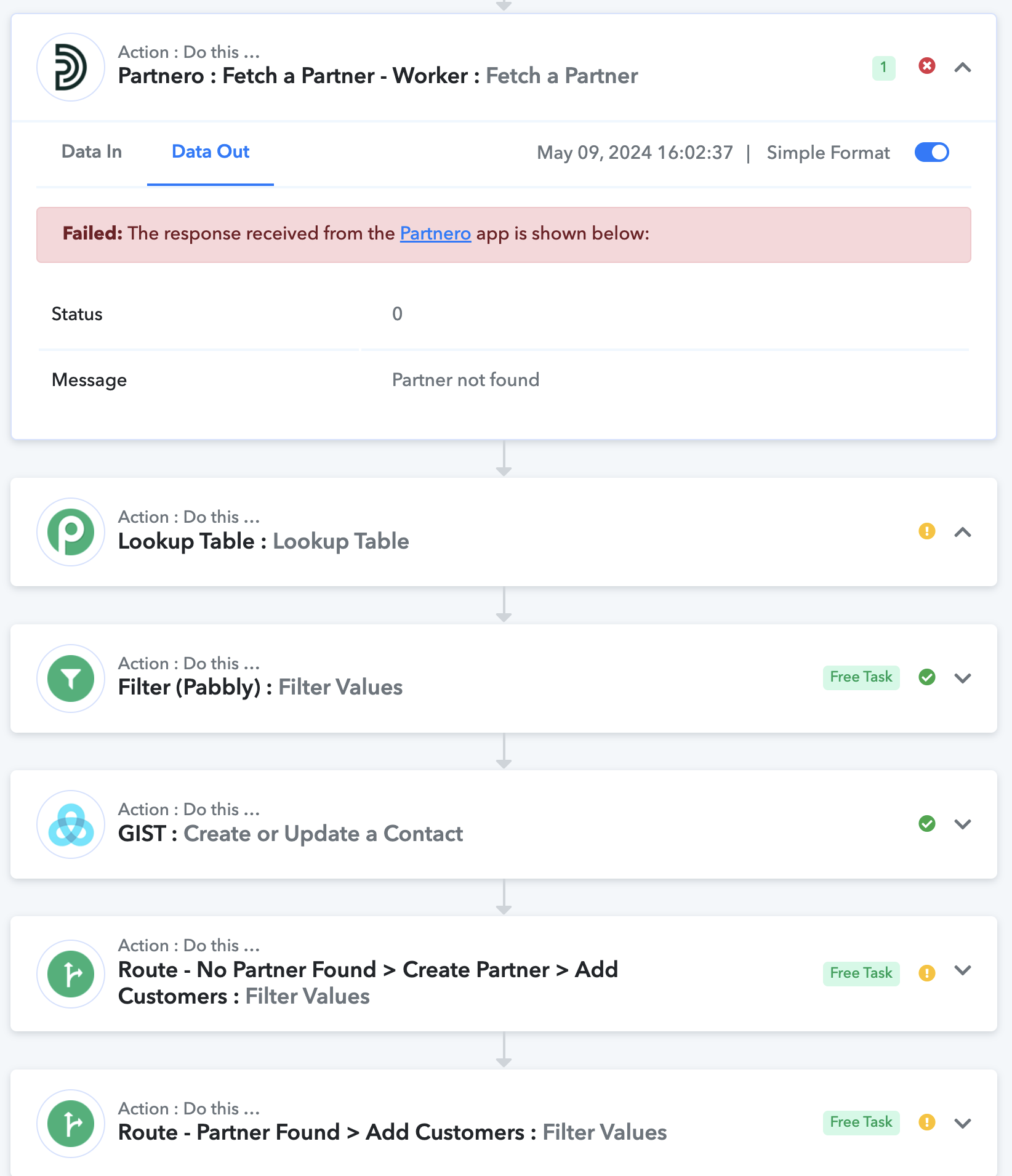Select the Data Out tab
The height and width of the screenshot is (1176, 1012).
coord(211,151)
